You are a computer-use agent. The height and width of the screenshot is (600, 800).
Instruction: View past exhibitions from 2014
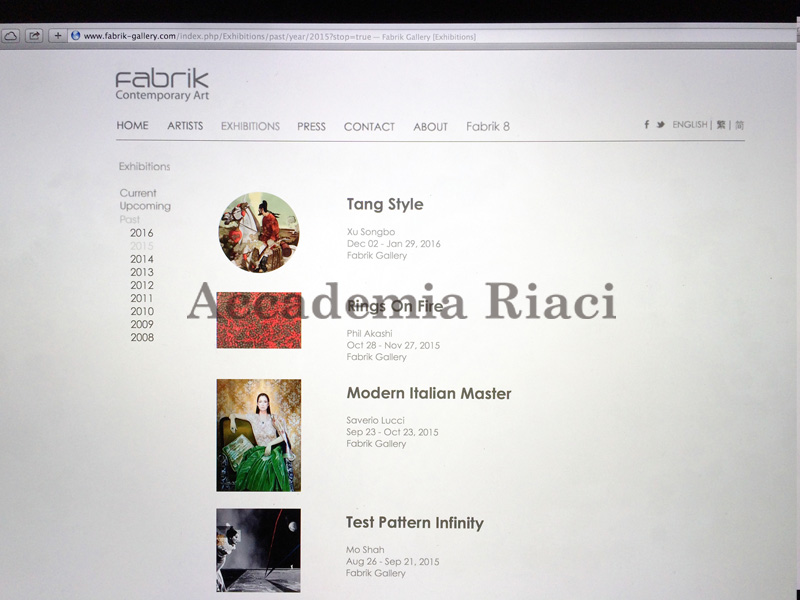click(141, 259)
